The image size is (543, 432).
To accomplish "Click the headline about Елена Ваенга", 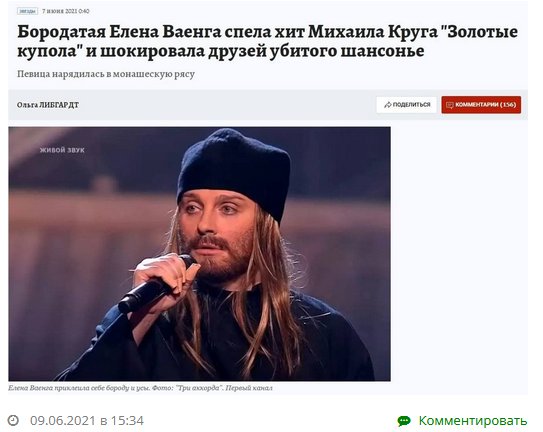I will click(x=267, y=41).
